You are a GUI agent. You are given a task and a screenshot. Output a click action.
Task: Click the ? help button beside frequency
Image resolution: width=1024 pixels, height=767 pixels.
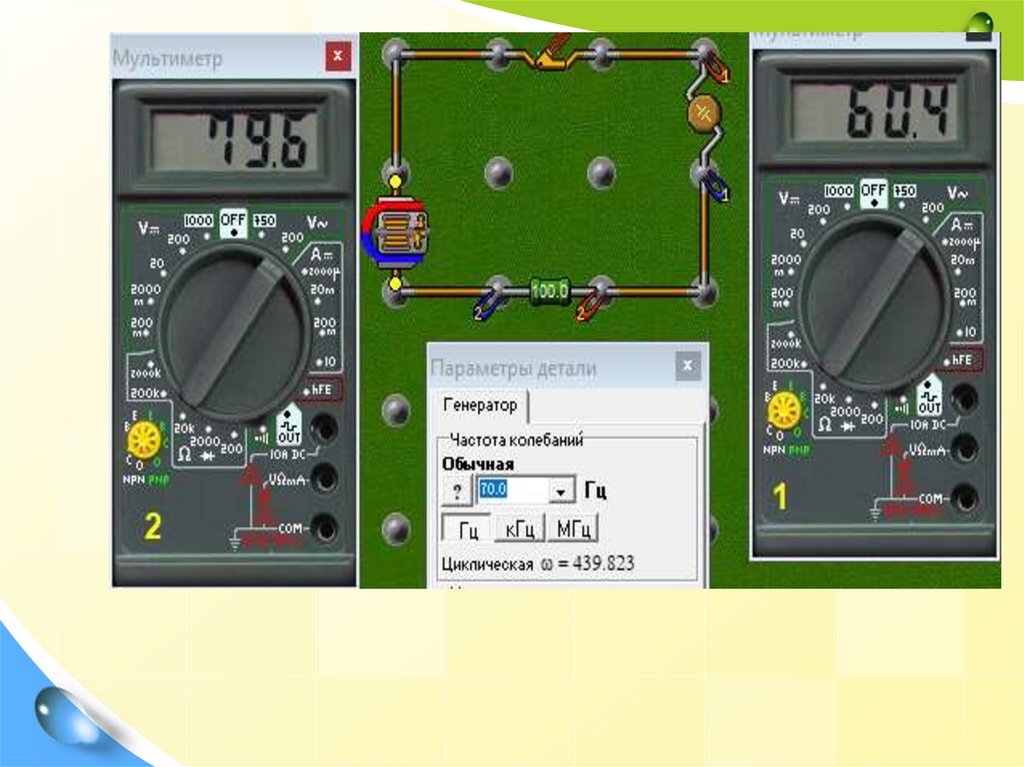point(457,491)
